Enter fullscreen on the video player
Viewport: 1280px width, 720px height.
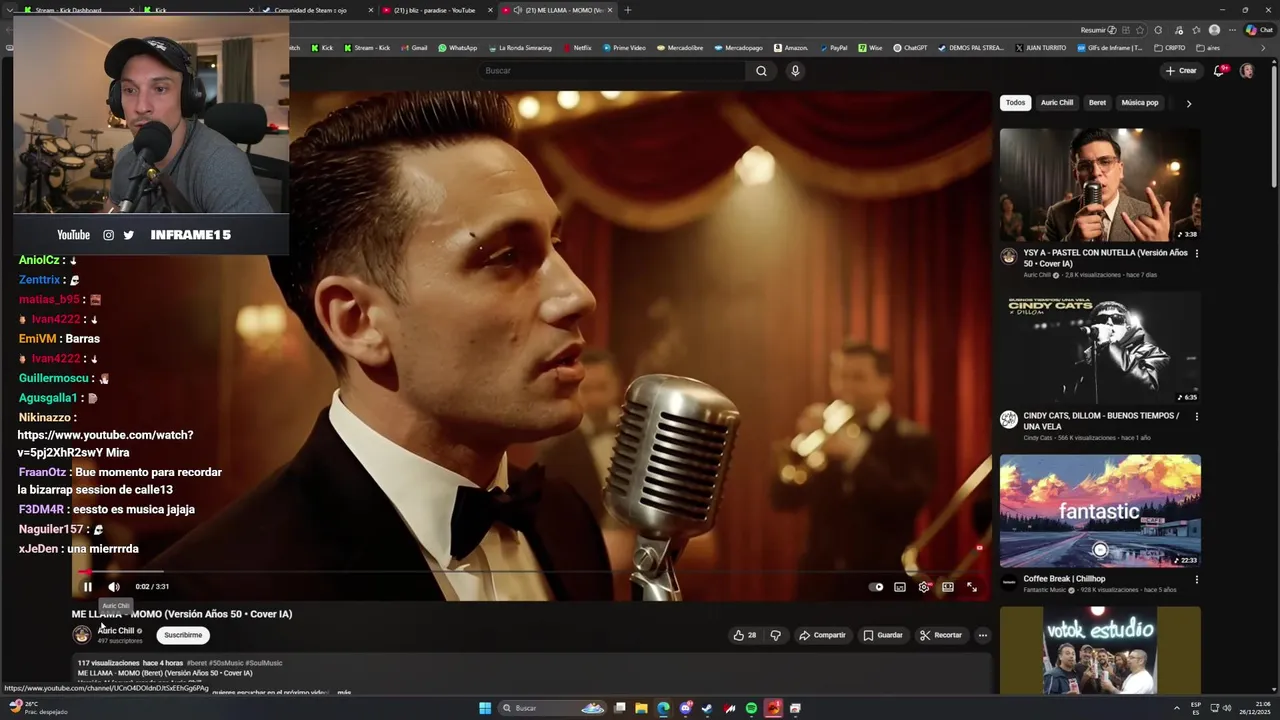click(x=972, y=587)
